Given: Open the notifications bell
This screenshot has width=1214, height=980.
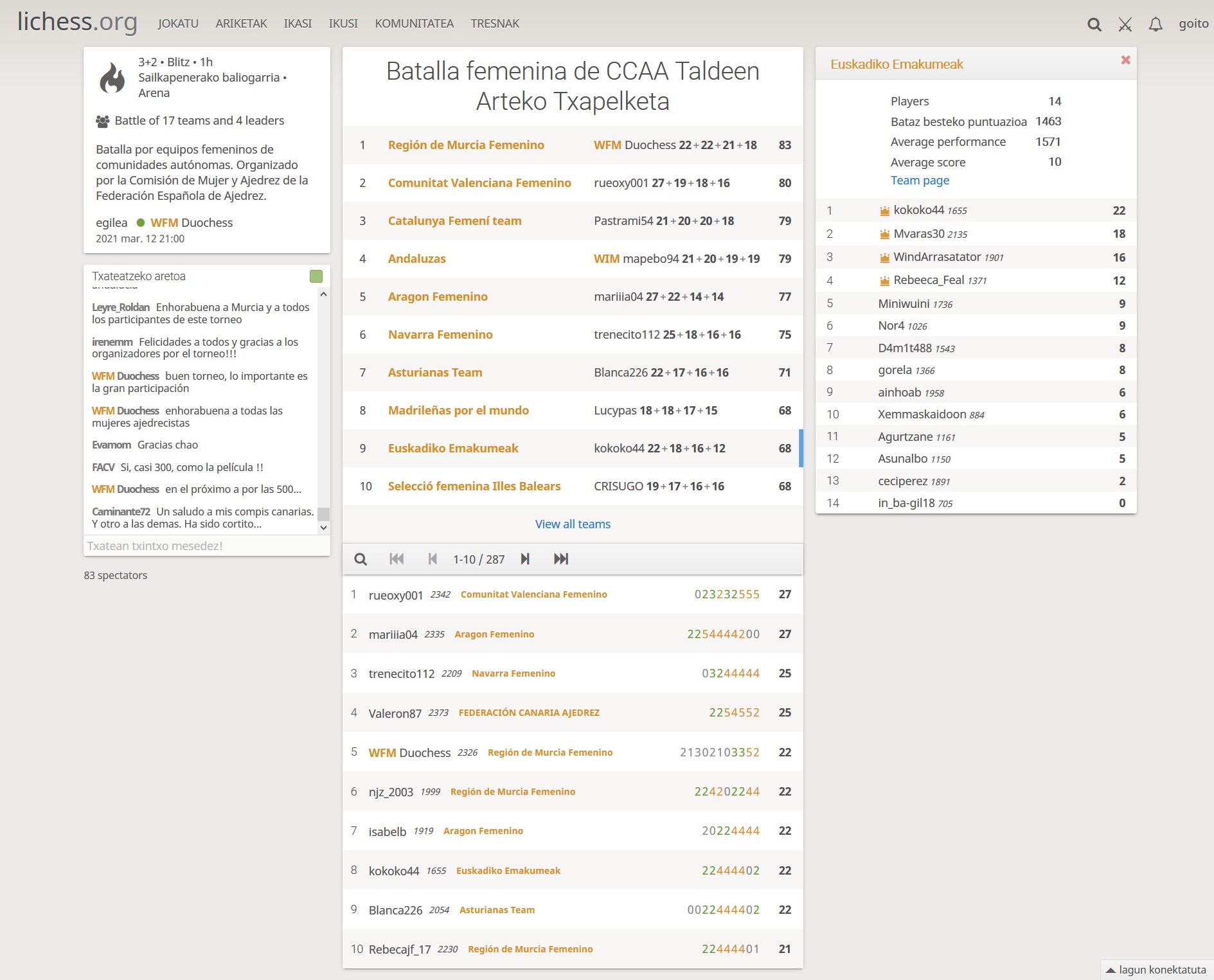Looking at the screenshot, I should coord(1156,24).
